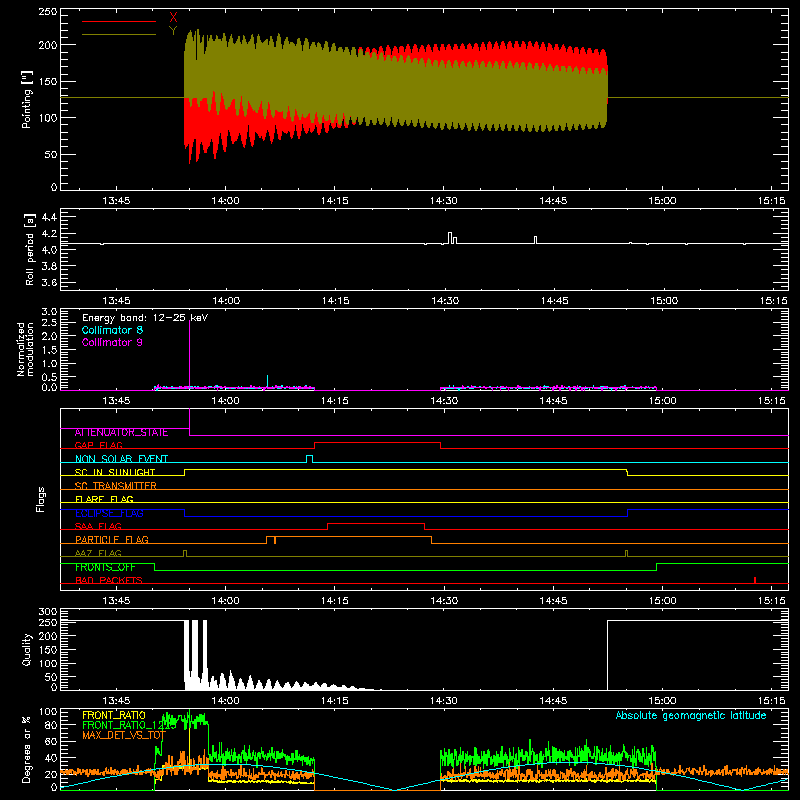
Task: Click the red X legend letter
Action: point(173,18)
